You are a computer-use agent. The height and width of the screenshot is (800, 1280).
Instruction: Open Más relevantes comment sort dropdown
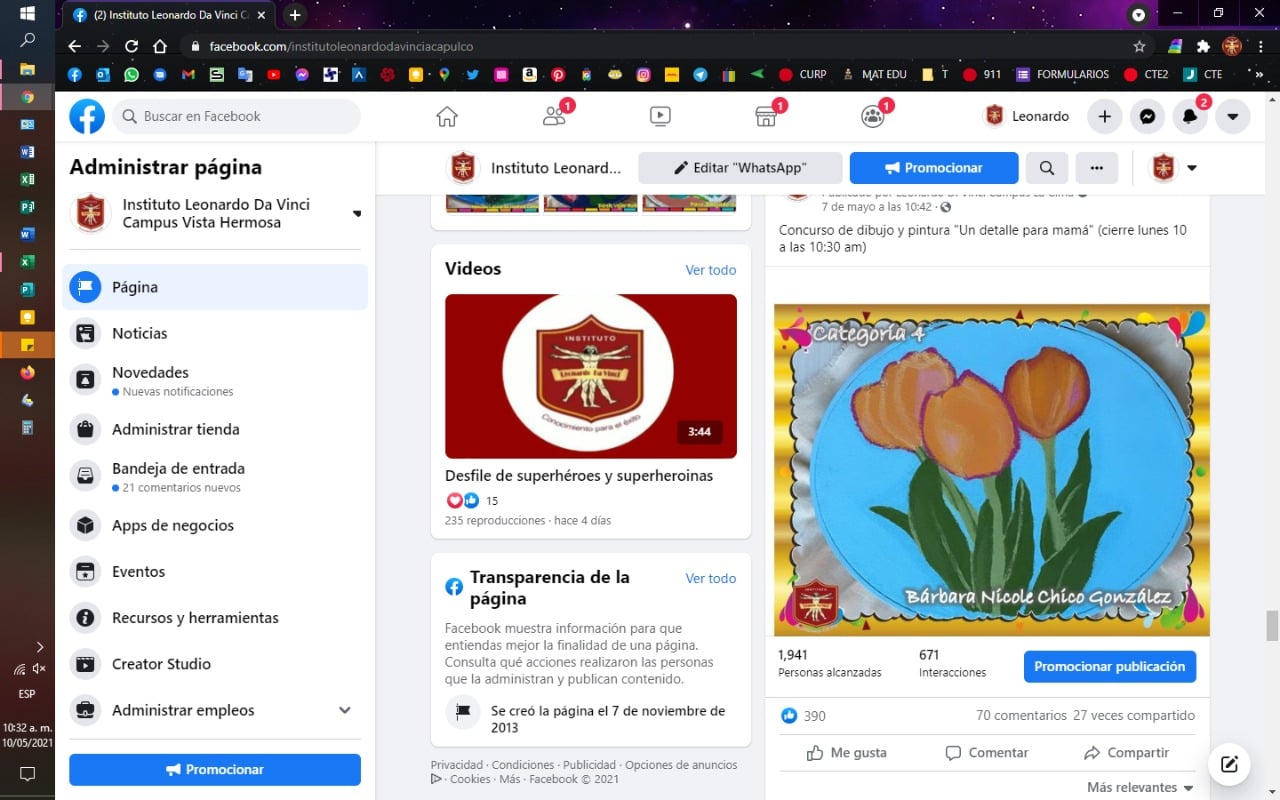pyautogui.click(x=1140, y=787)
